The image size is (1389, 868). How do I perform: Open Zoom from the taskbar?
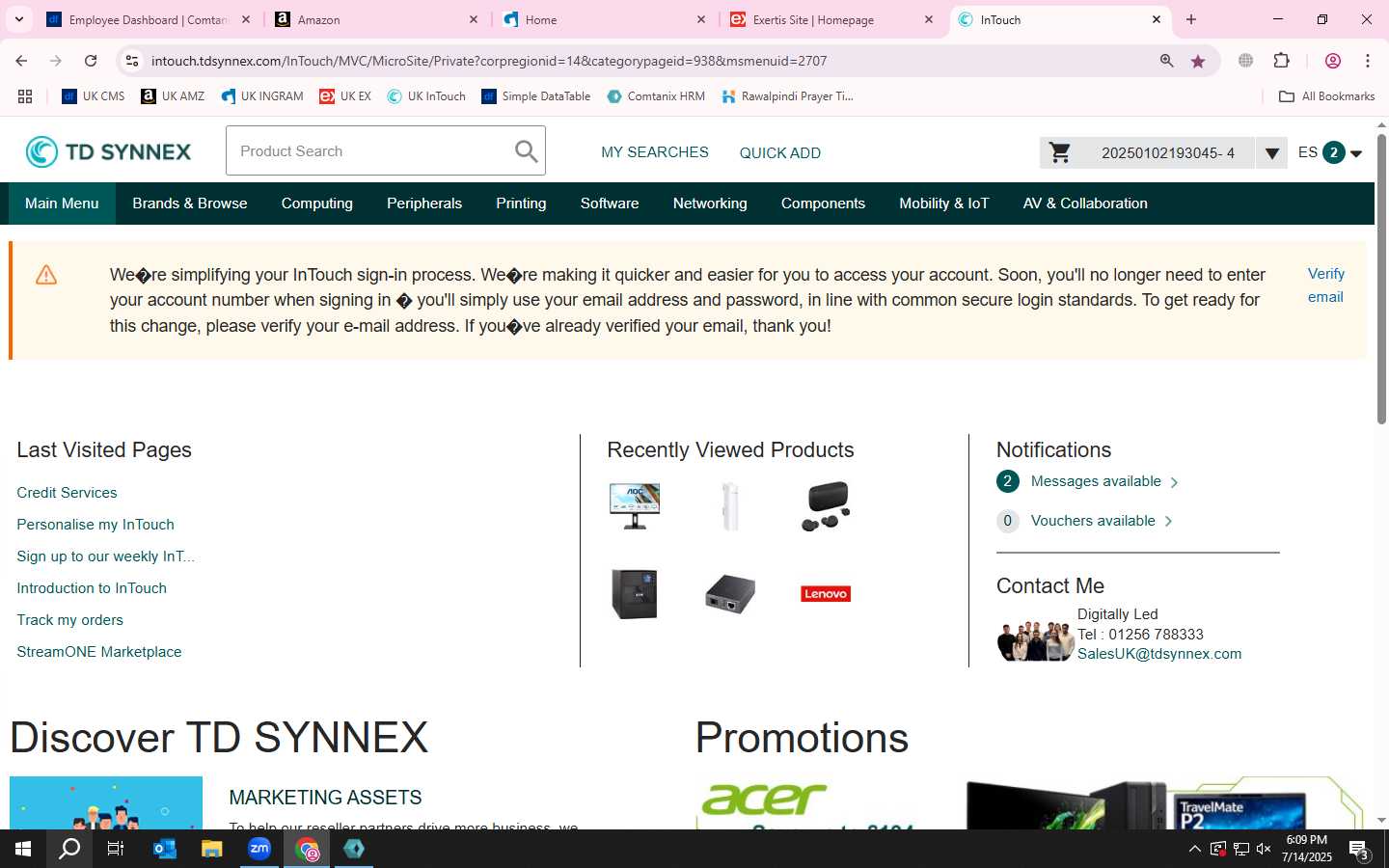(x=259, y=849)
